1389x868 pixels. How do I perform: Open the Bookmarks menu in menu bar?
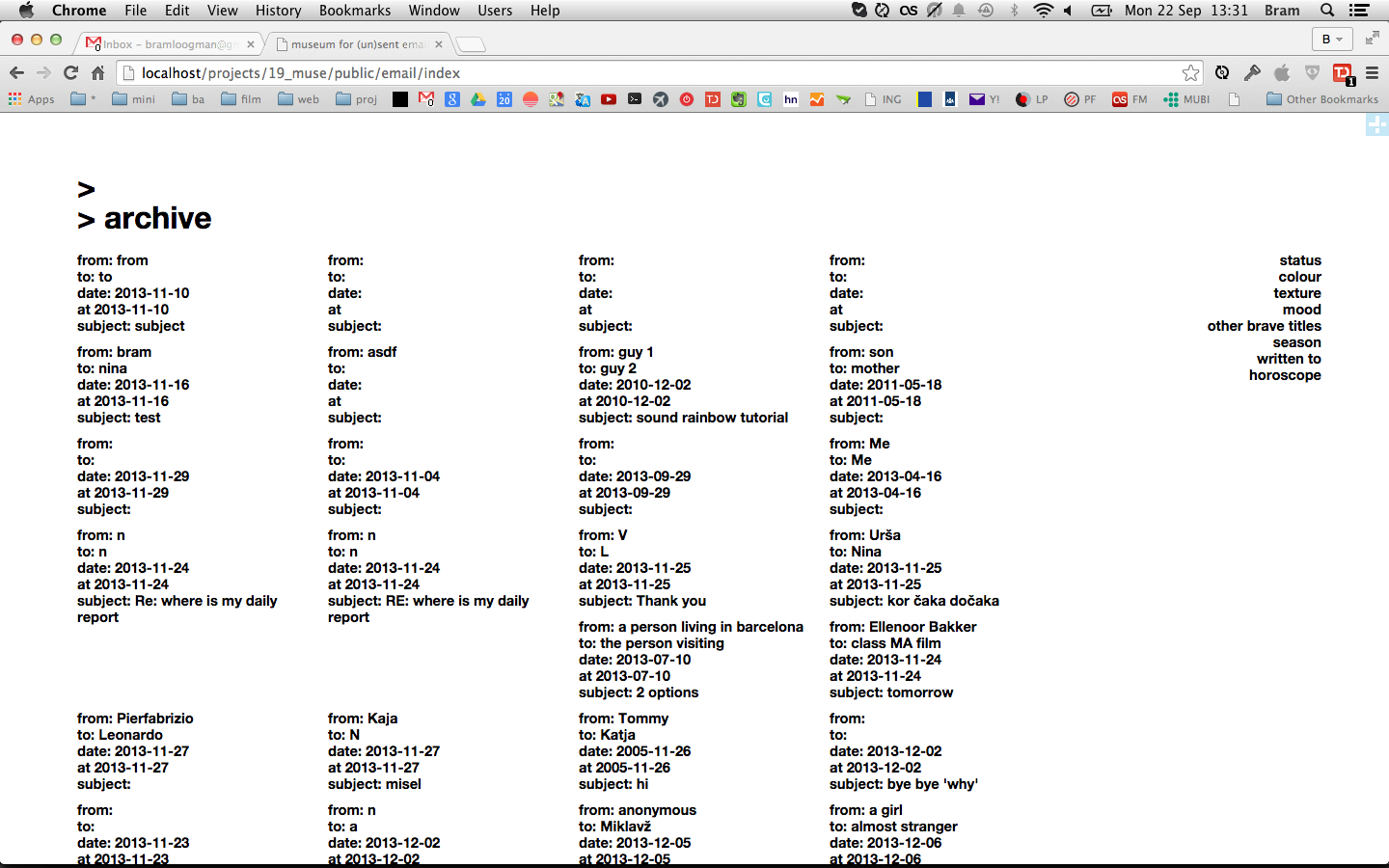(x=354, y=11)
